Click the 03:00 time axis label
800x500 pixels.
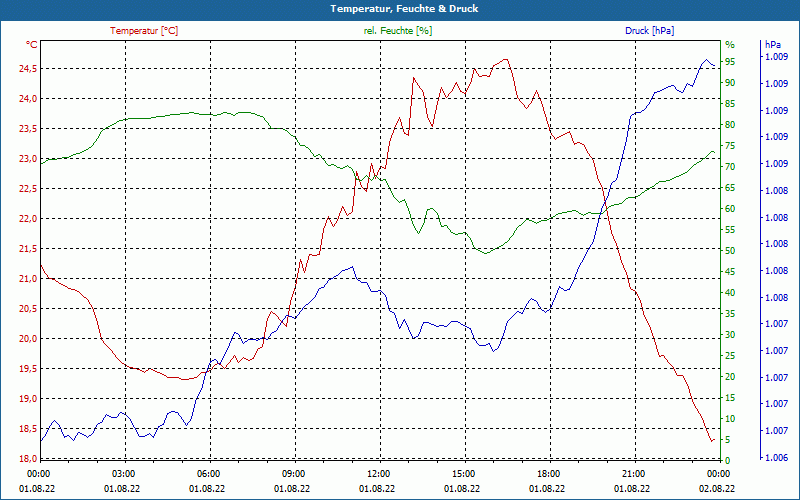click(x=122, y=473)
